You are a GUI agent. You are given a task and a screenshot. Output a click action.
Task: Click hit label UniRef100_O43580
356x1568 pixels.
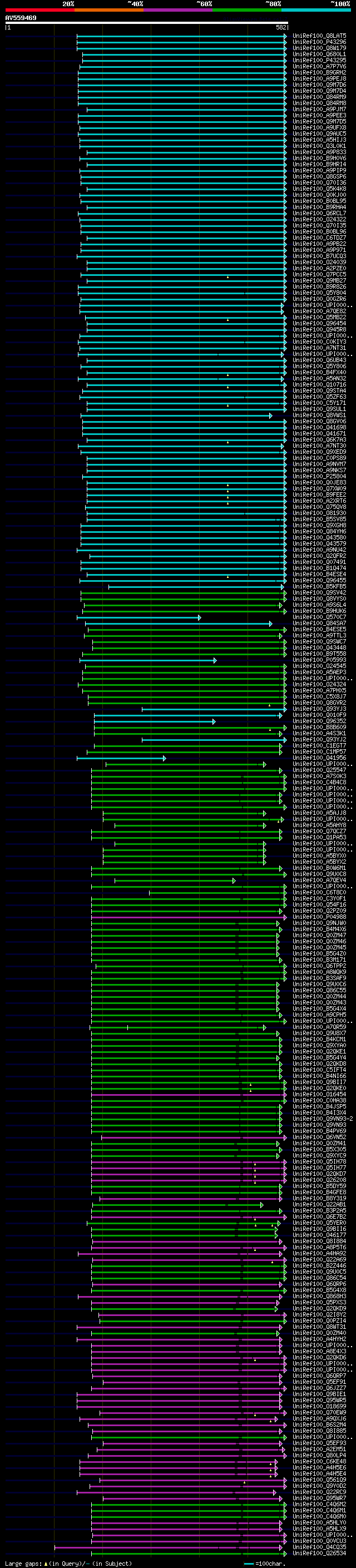coord(319,537)
